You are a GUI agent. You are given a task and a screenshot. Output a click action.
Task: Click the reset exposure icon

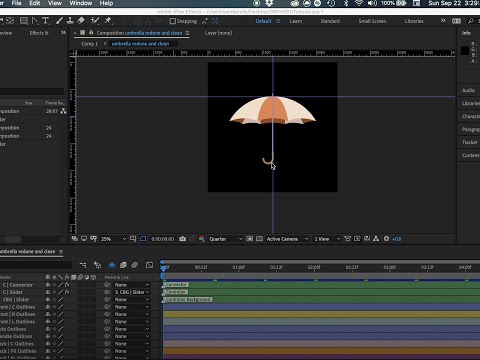pyautogui.click(x=386, y=239)
